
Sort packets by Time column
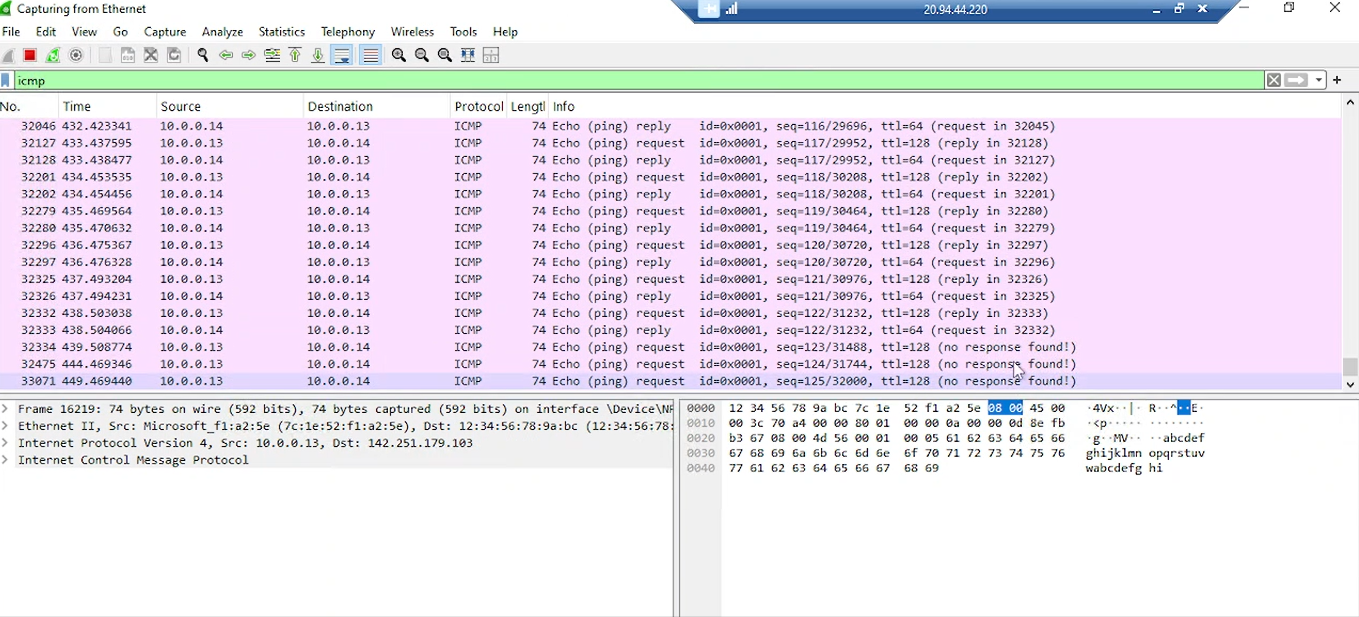(x=107, y=106)
